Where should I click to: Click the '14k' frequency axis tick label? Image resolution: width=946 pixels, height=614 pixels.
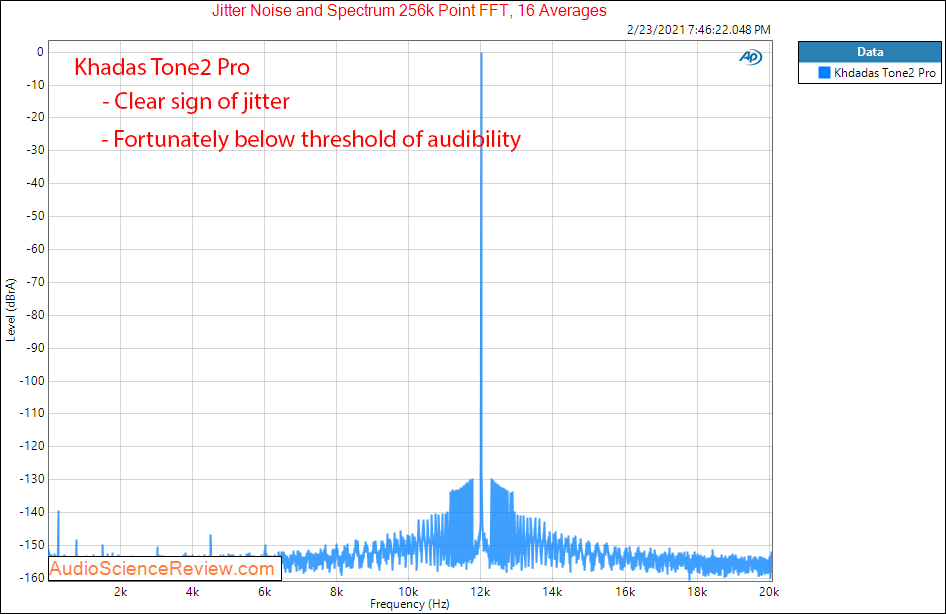pos(553,592)
